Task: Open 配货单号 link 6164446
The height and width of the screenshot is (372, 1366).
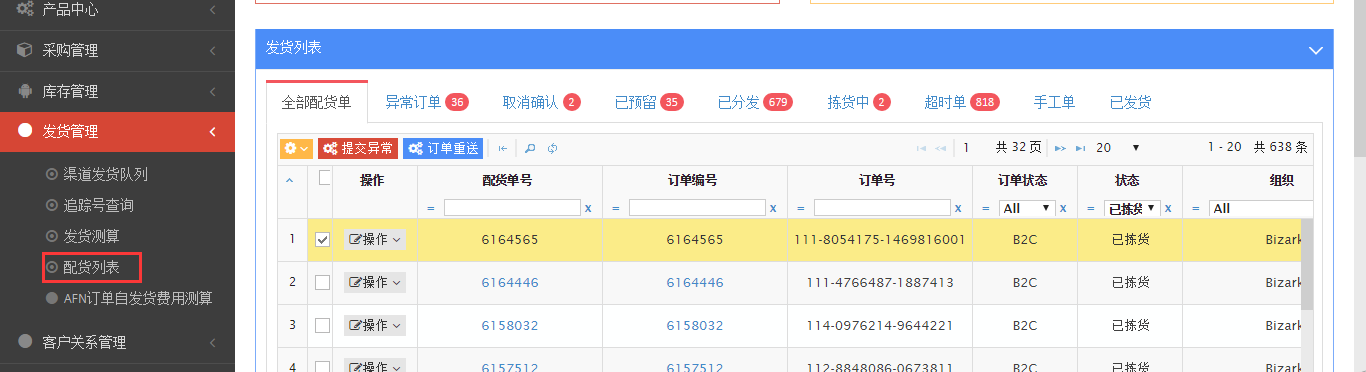Action: pos(510,283)
